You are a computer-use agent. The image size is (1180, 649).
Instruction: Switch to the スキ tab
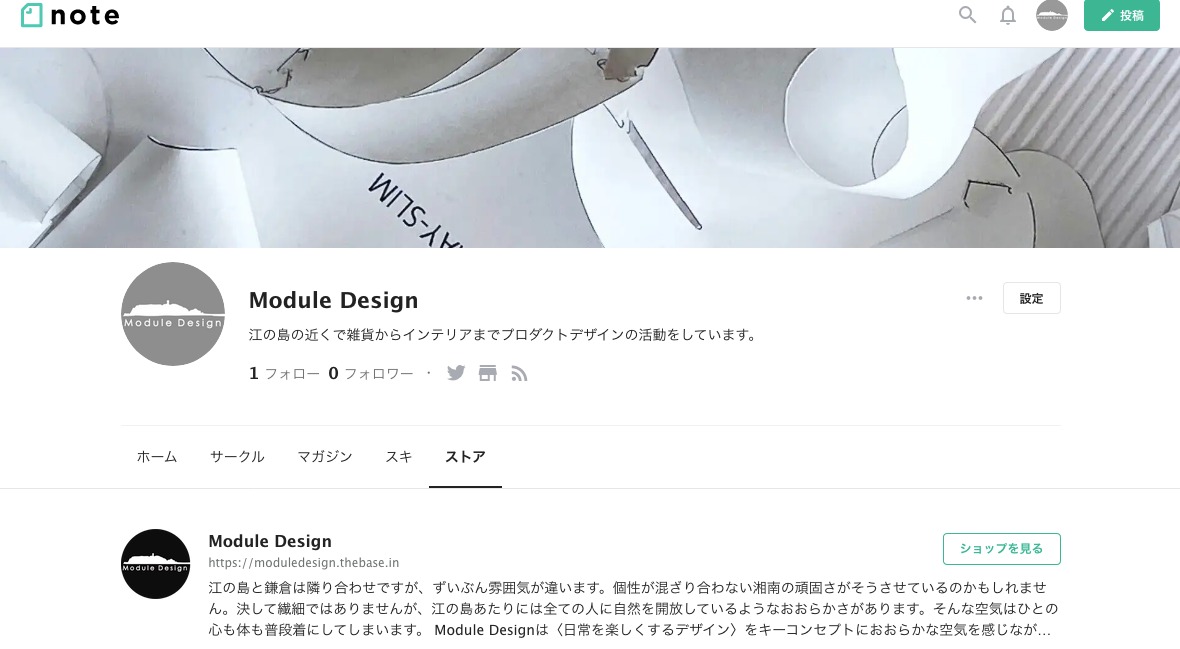point(398,456)
